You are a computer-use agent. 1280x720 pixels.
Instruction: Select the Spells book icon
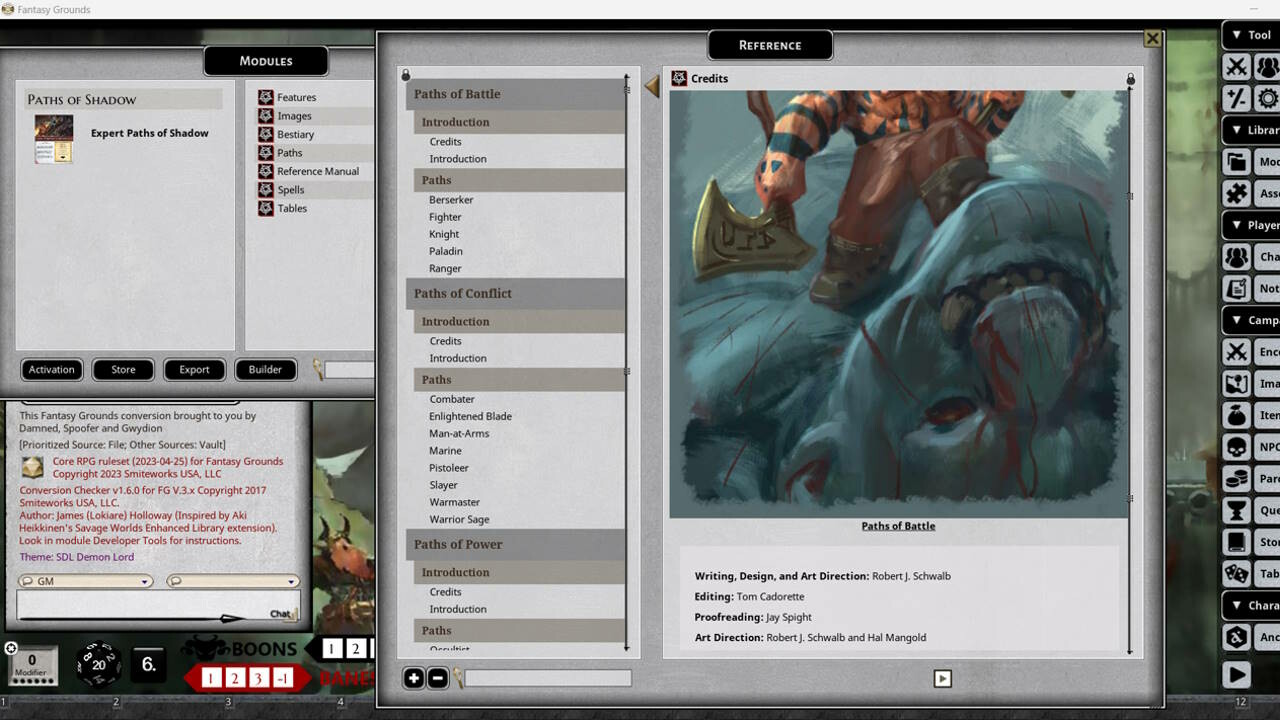[266, 190]
